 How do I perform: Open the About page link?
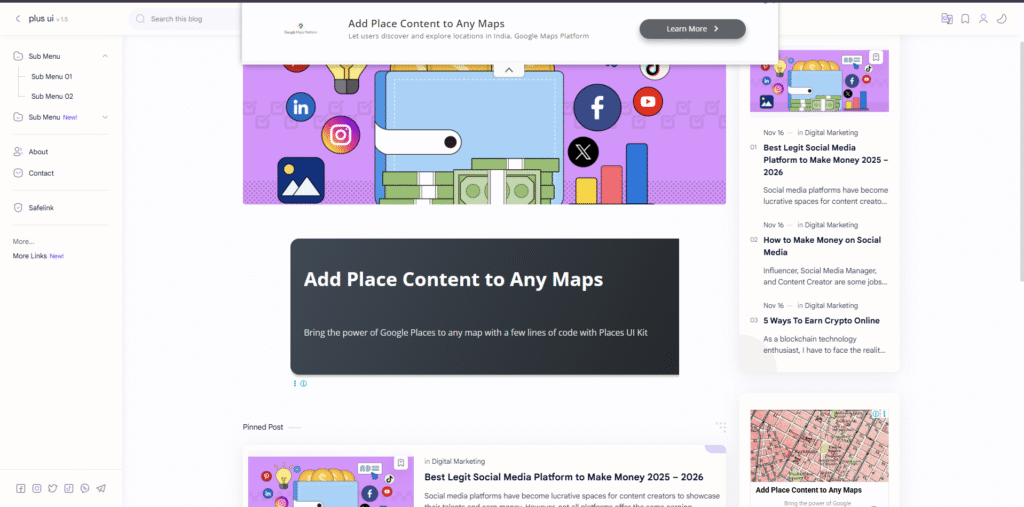(x=38, y=152)
